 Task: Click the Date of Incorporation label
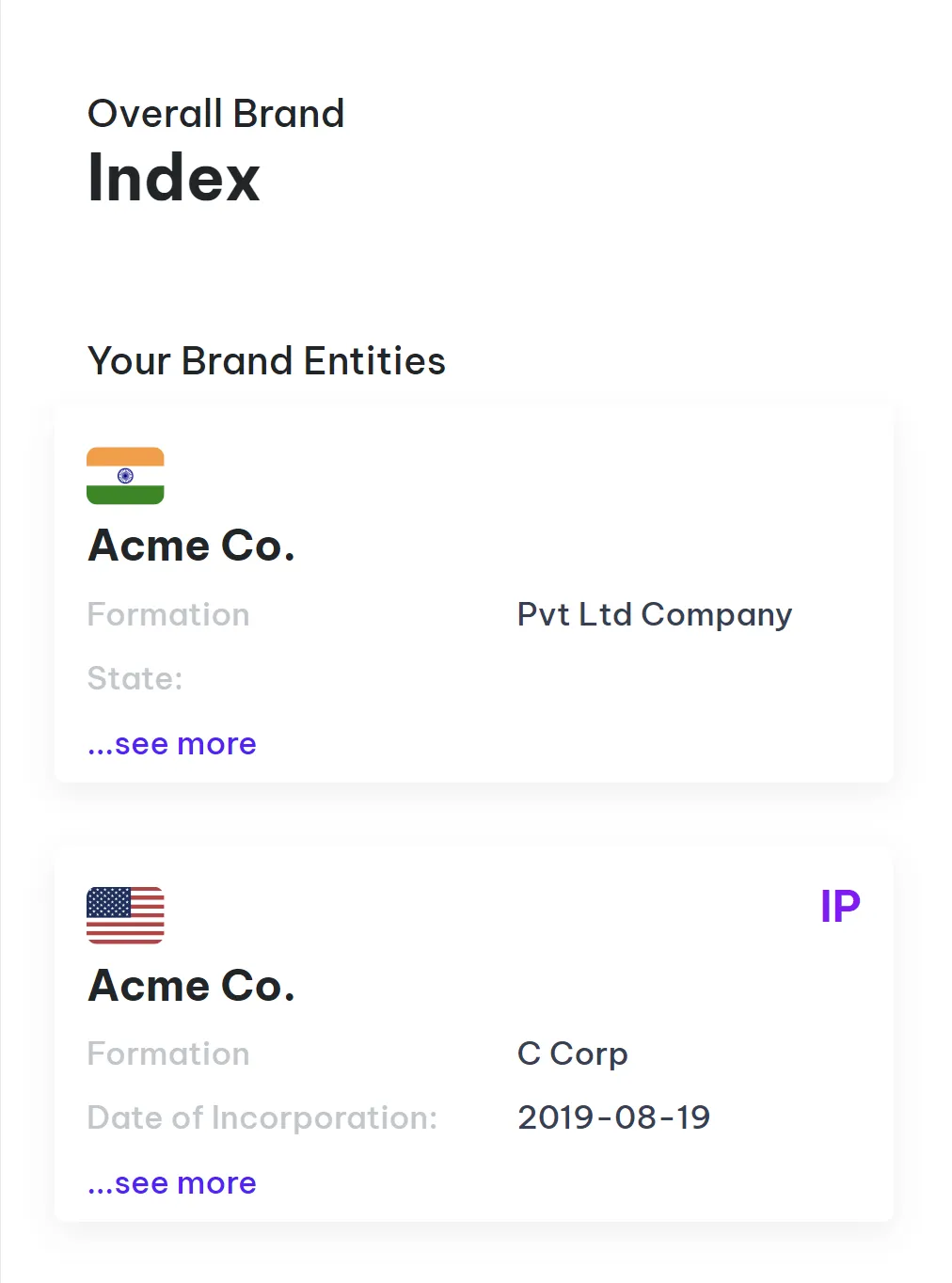point(262,1117)
